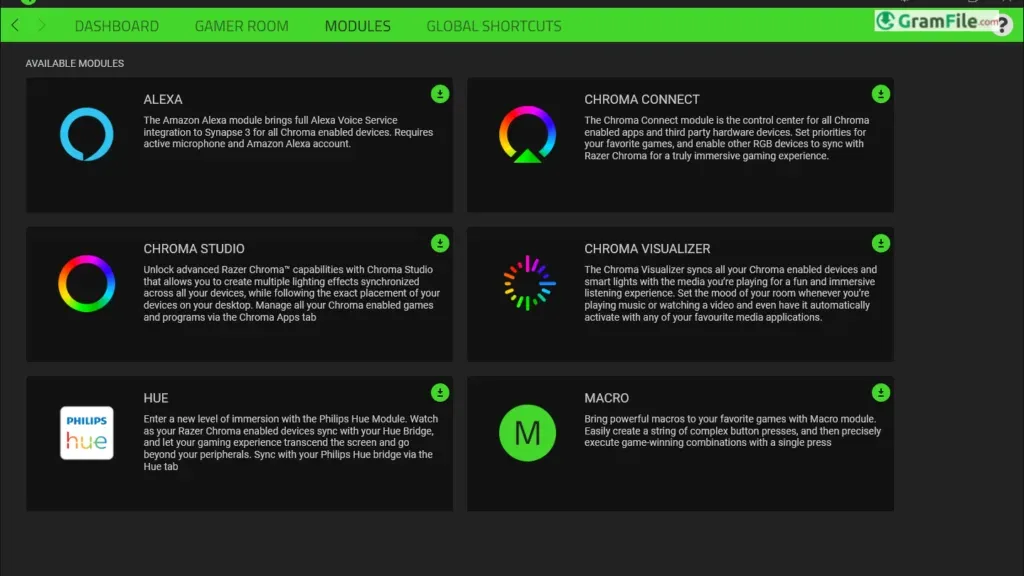The image size is (1024, 576).
Task: Click the ALEXA module title
Action: point(163,99)
